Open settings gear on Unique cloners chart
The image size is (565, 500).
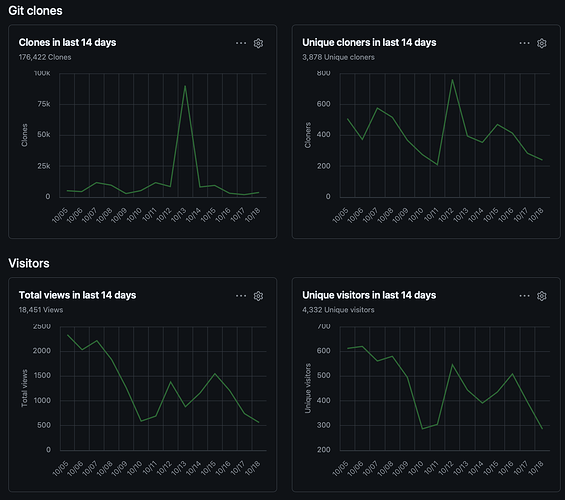(542, 43)
